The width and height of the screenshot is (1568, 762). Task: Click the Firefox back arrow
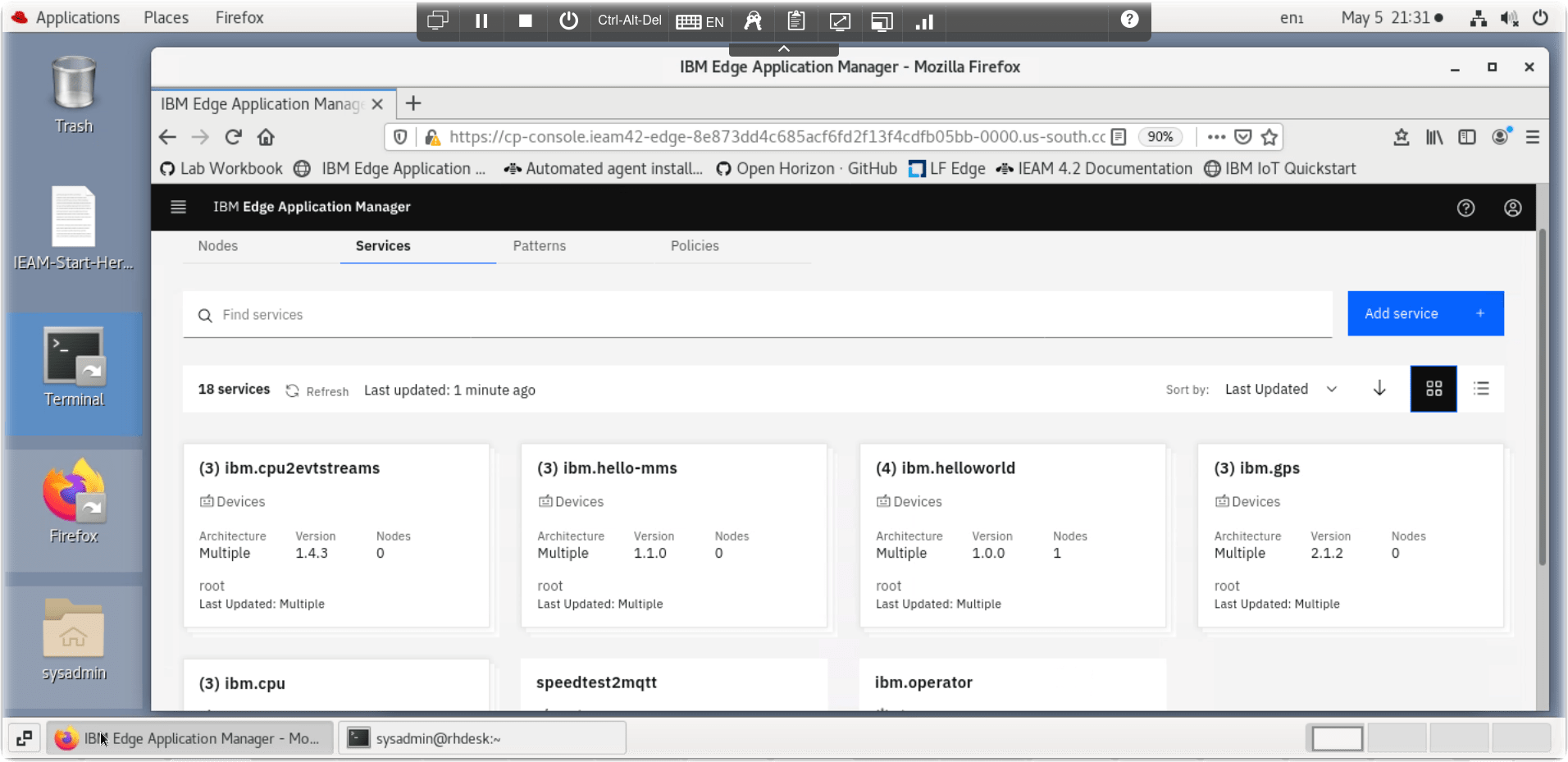tap(167, 137)
